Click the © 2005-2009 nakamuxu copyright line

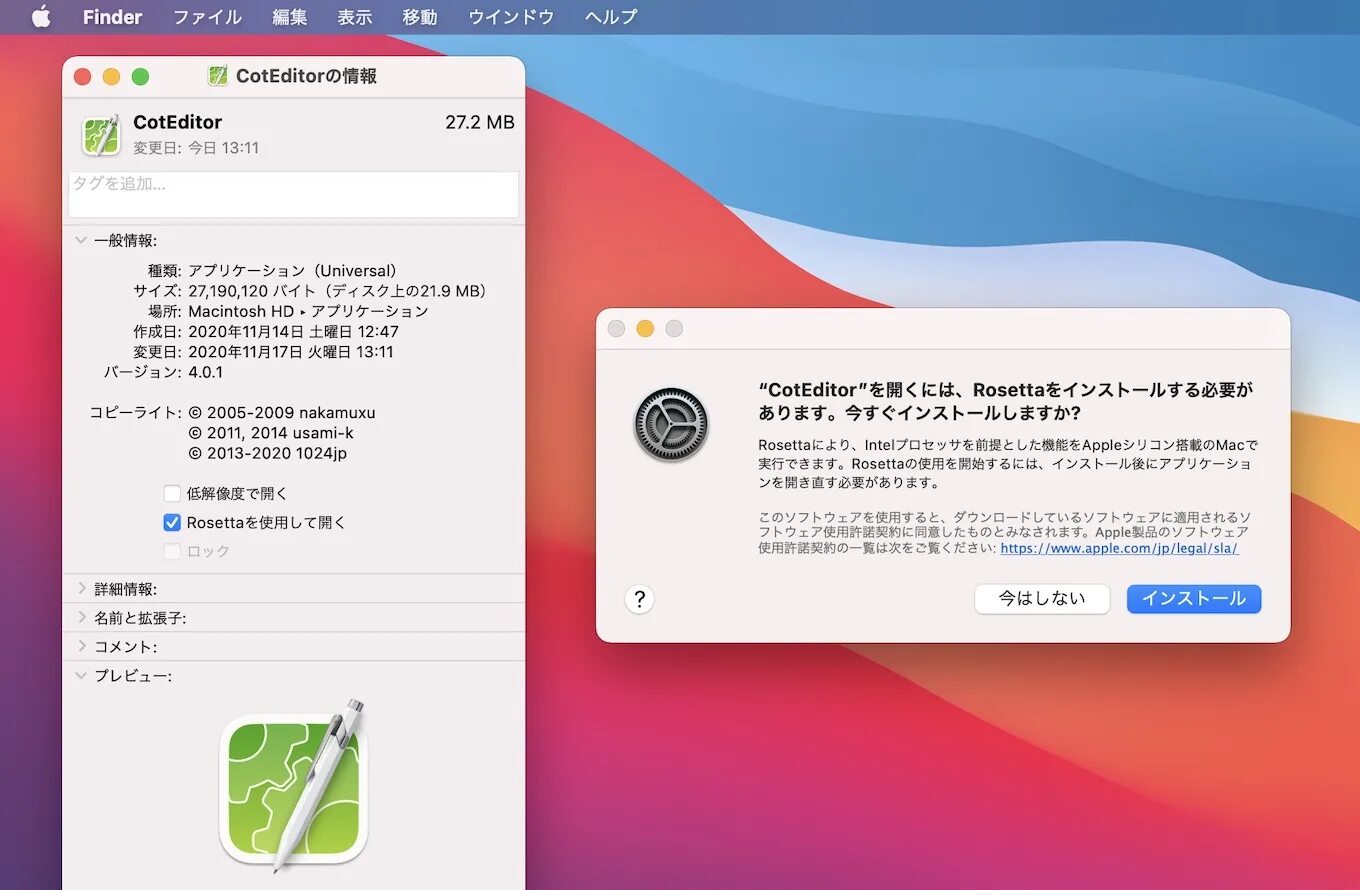[282, 412]
